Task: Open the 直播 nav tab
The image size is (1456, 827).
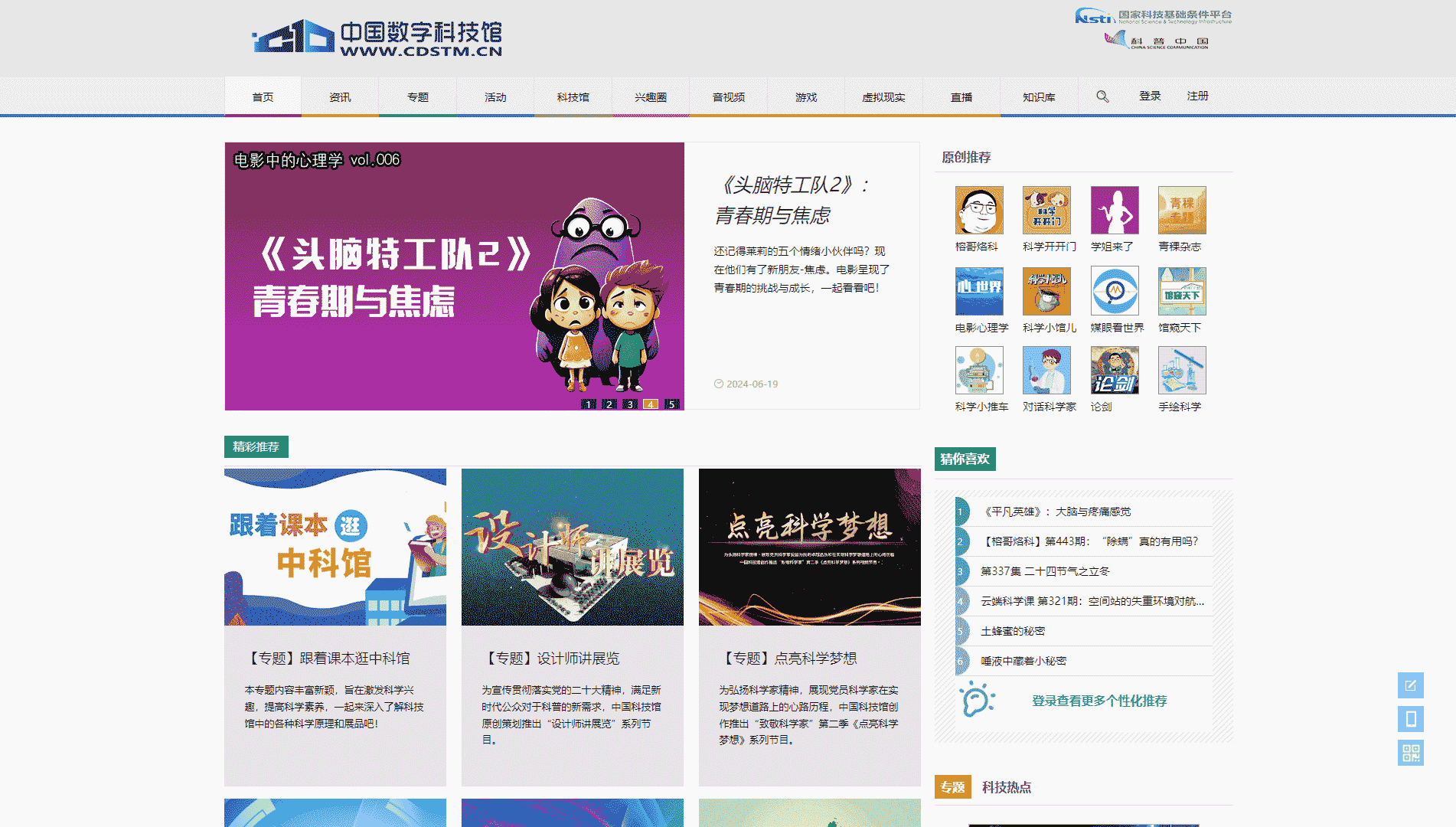Action: [x=961, y=97]
